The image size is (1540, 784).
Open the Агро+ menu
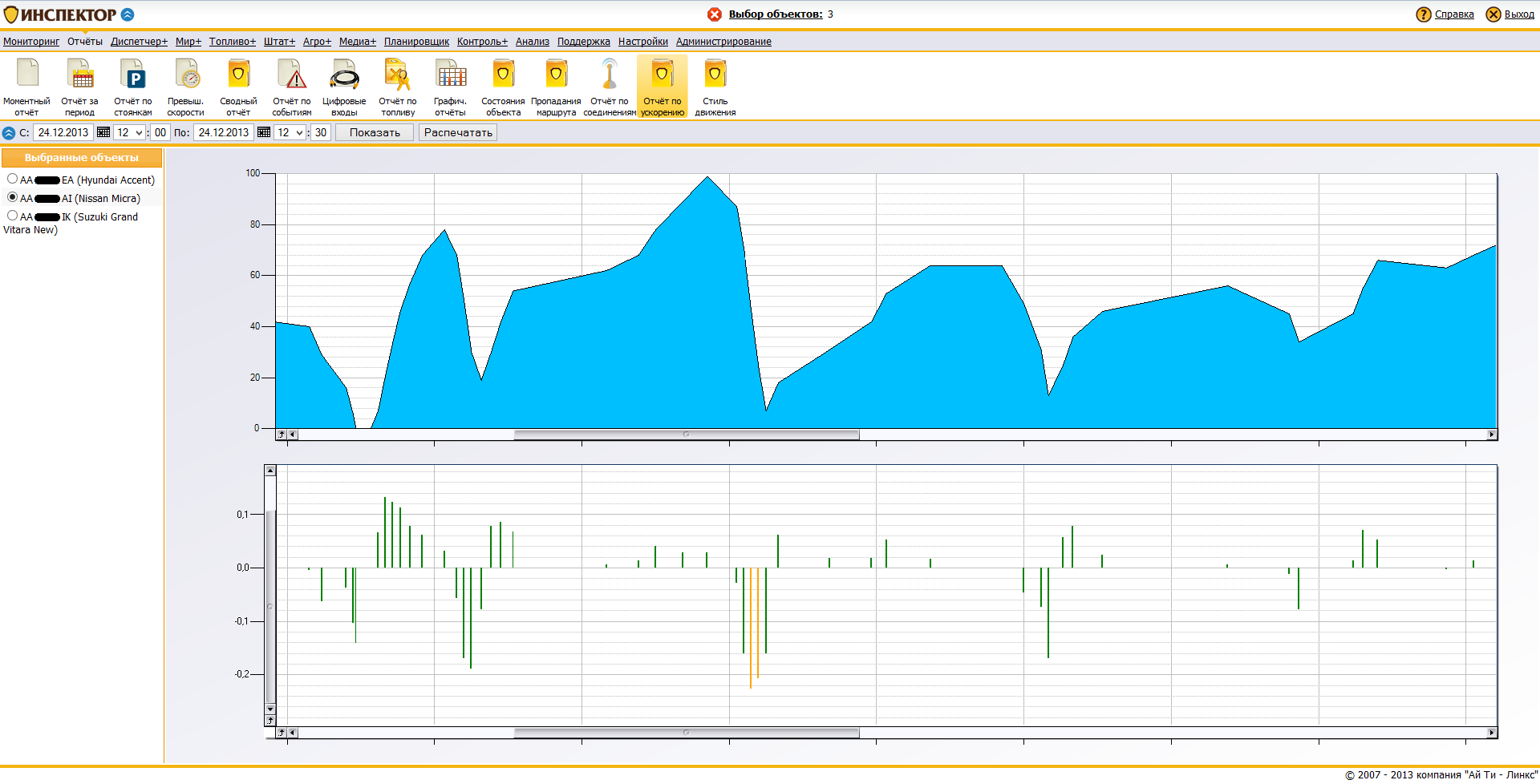(x=317, y=42)
